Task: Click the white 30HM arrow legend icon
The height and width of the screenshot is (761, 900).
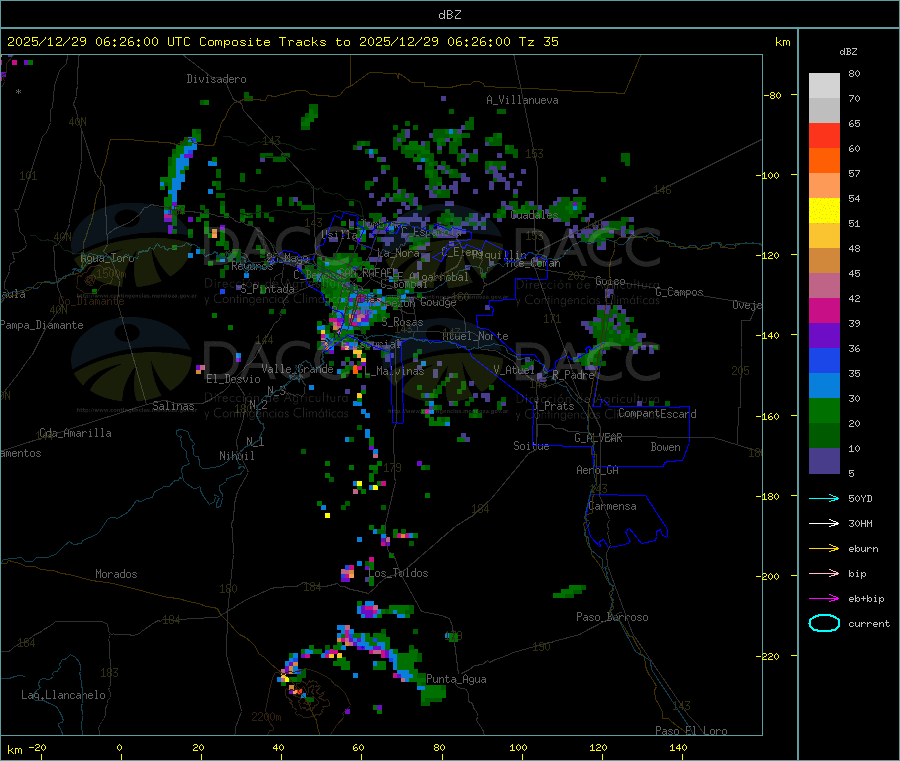Action: click(824, 523)
